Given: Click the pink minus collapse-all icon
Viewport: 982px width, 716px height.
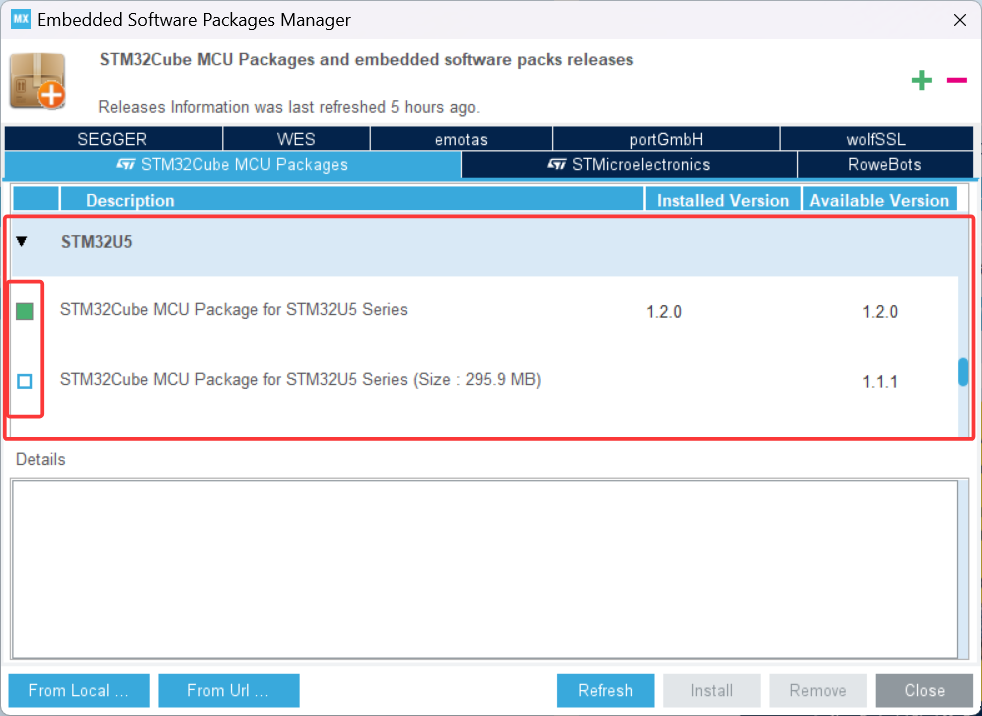Looking at the screenshot, I should coord(956,80).
